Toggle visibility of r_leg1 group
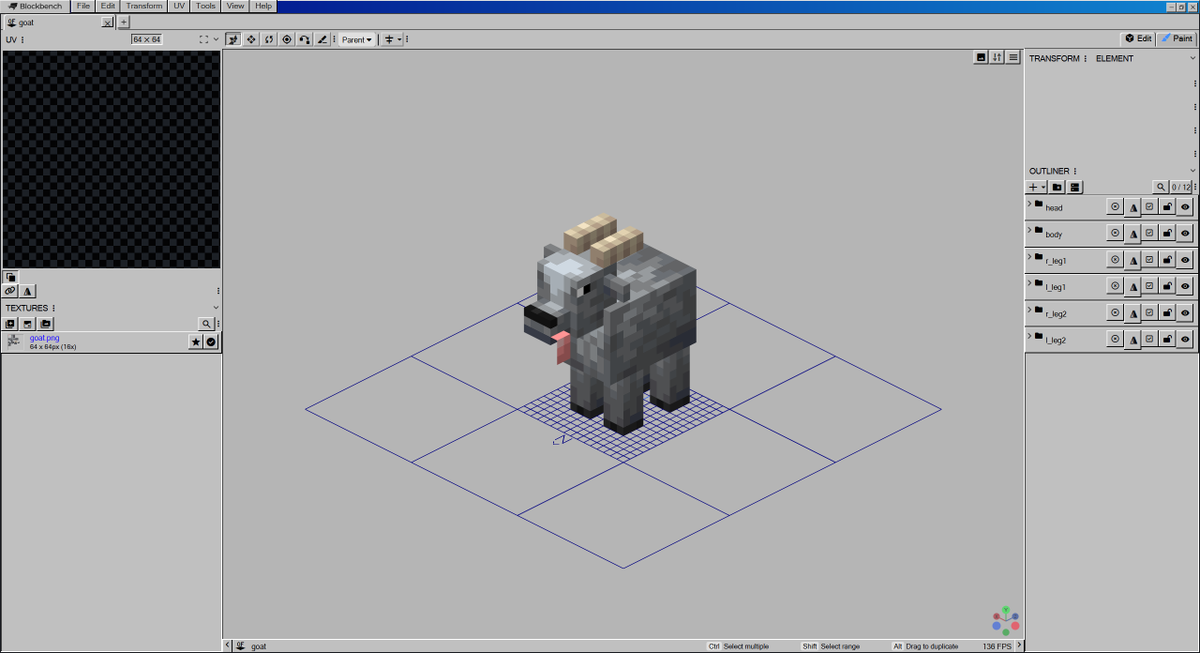Viewport: 1200px width, 653px height. [1185, 260]
